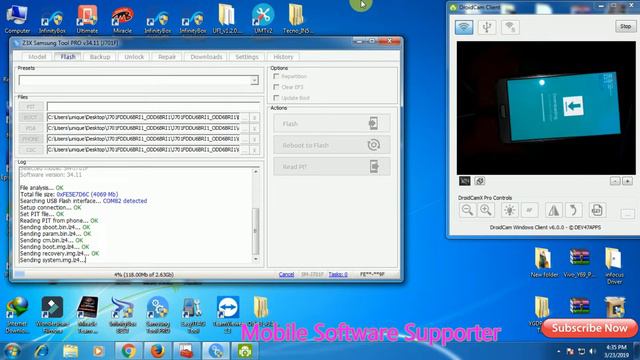Click the plus button below DroidCam preview
This screenshot has height=360, width=640.
(x=627, y=181)
